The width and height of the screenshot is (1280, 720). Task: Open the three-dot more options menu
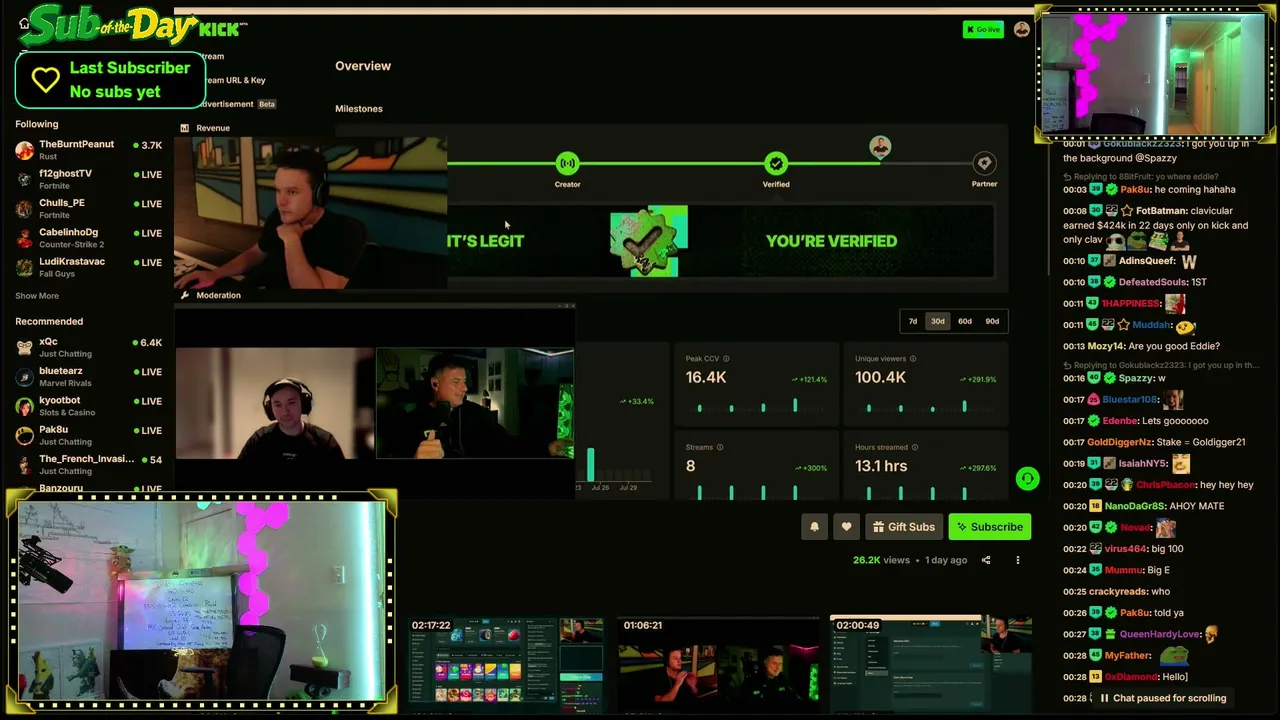click(x=1018, y=560)
